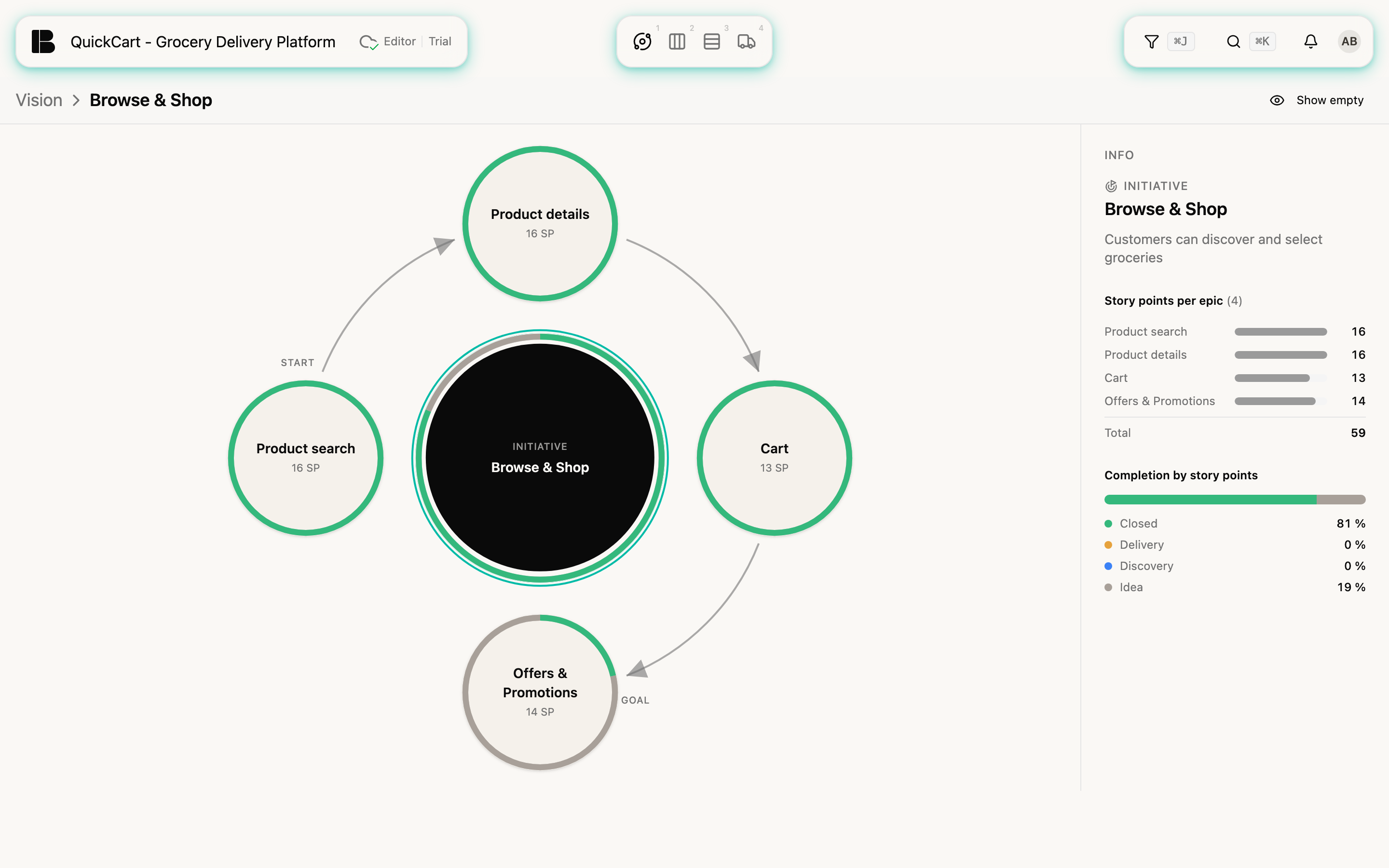Open search magnifier icon

tap(1233, 41)
